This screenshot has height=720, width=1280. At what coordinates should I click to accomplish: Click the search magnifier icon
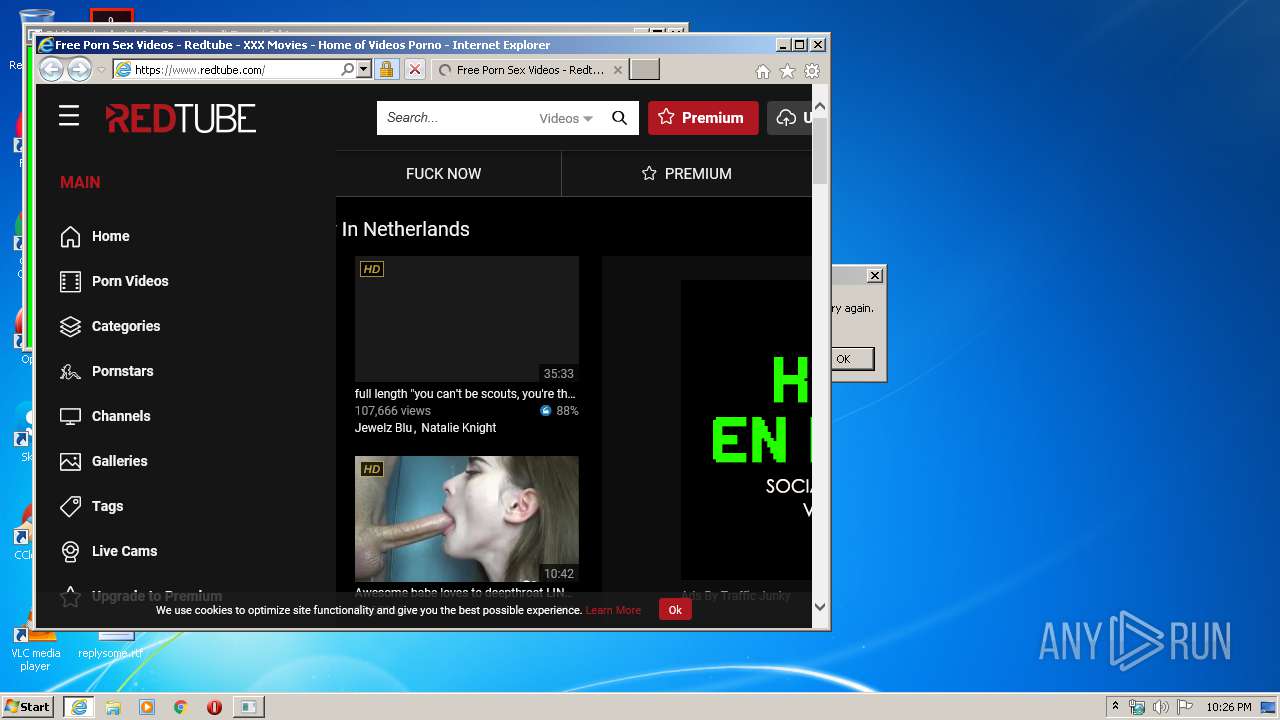619,118
